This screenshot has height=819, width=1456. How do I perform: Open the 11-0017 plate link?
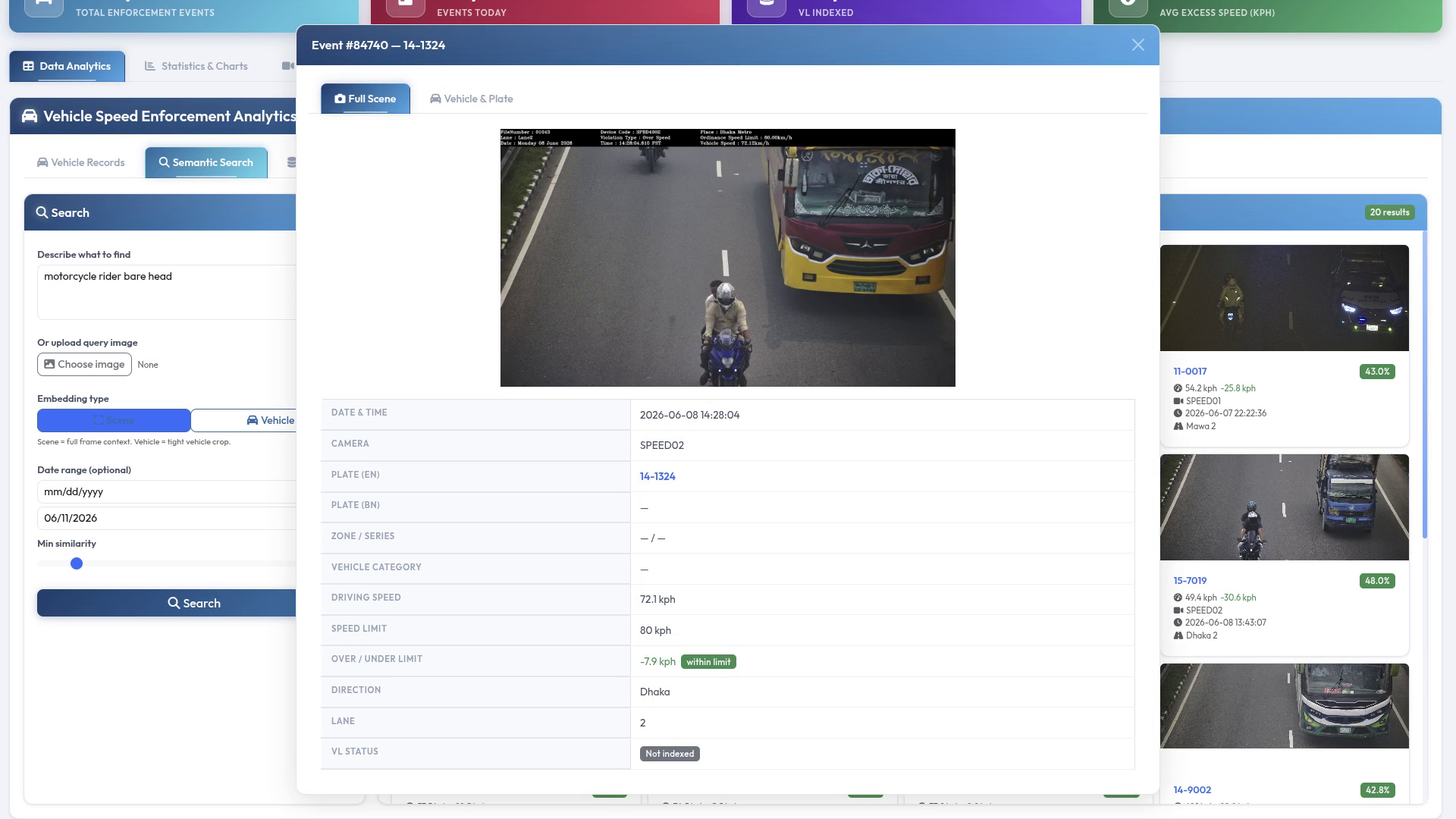coord(1190,372)
